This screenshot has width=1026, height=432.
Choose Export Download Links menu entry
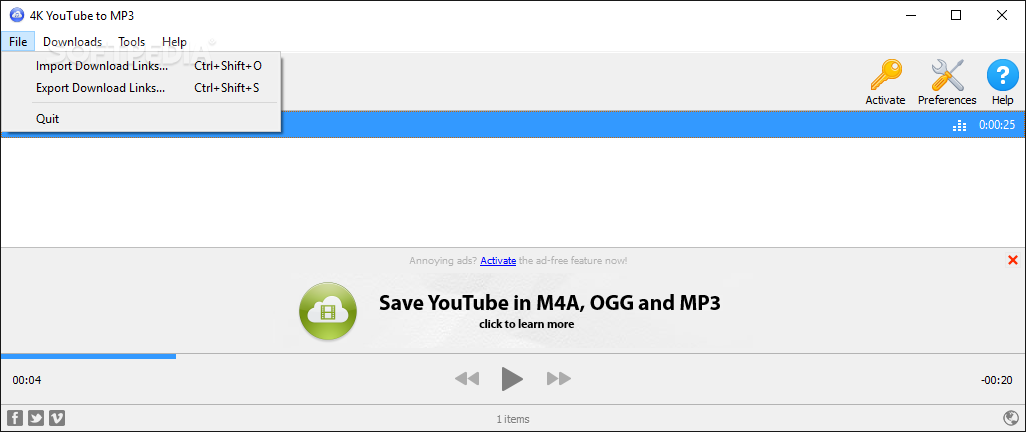tap(141, 88)
